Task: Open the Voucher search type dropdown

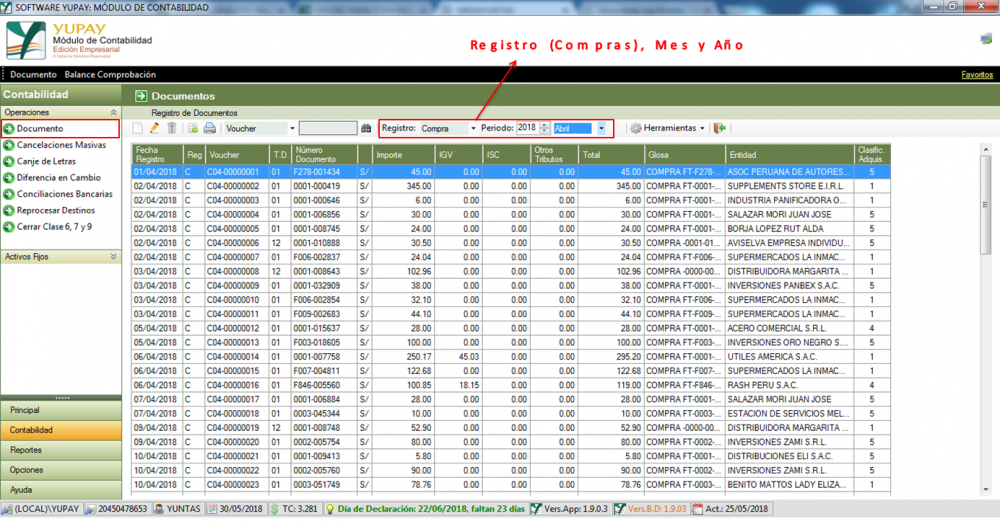Action: coord(292,128)
